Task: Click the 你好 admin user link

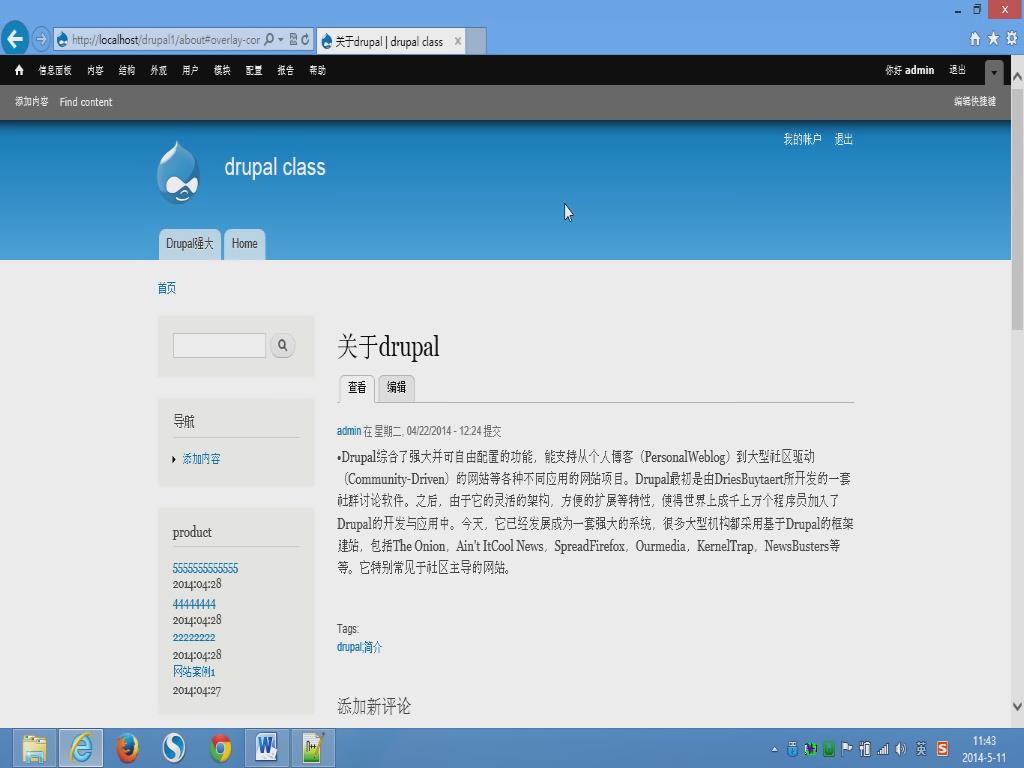Action: point(910,70)
